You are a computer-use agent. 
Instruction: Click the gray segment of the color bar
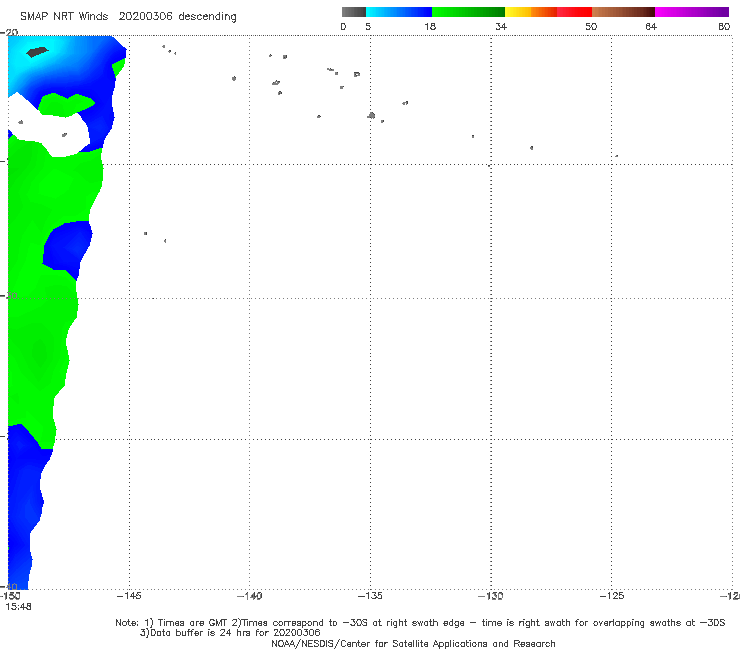pos(354,12)
